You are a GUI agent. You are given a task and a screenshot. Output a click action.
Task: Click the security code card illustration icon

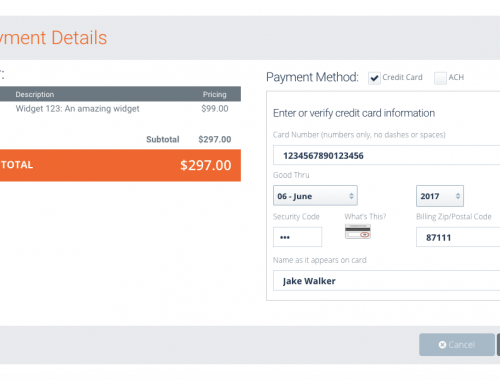click(358, 232)
